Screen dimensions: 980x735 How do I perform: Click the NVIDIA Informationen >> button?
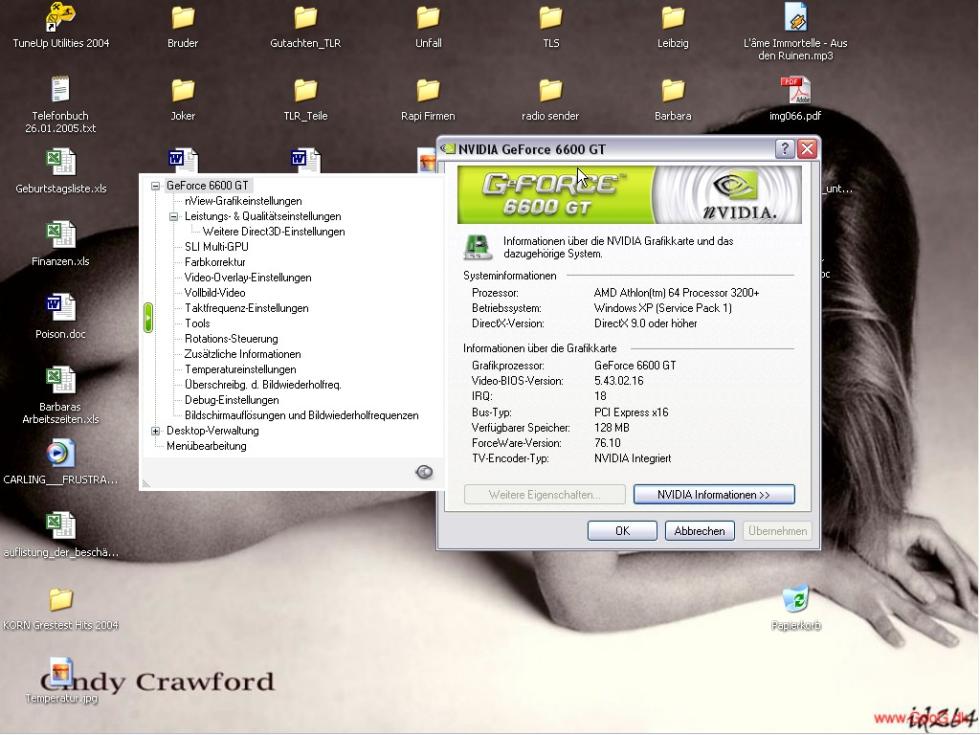[714, 494]
